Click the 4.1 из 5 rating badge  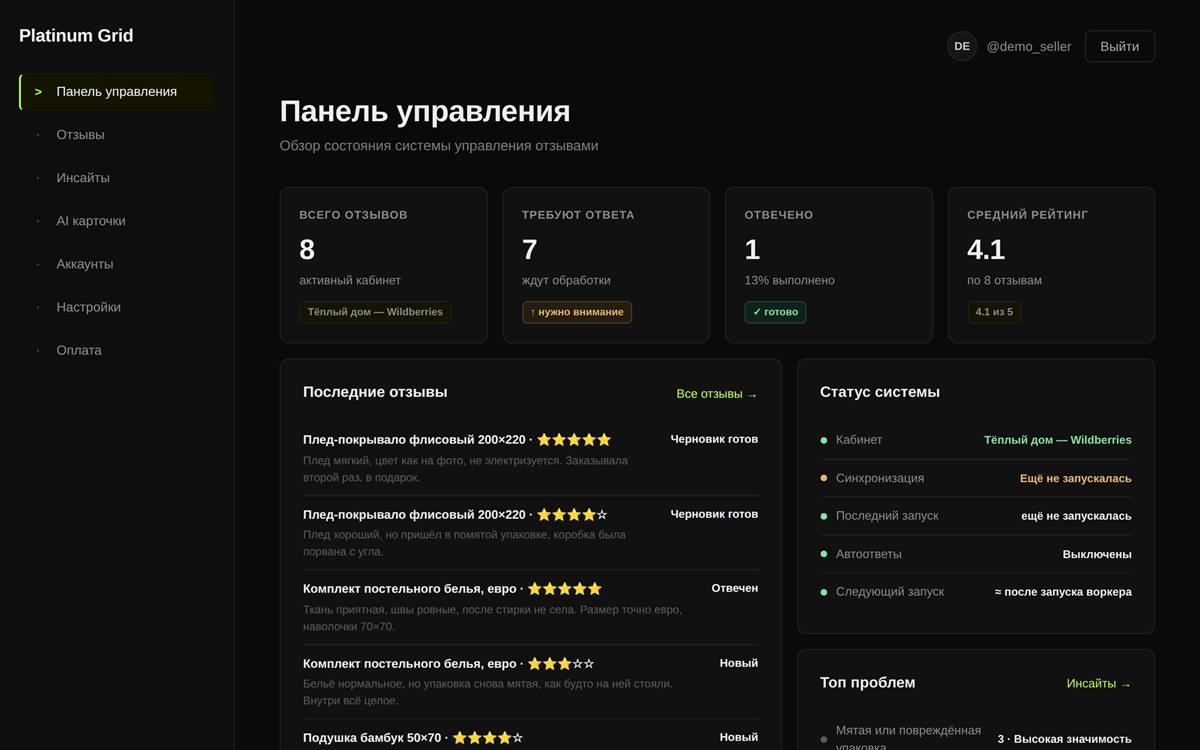pos(994,312)
